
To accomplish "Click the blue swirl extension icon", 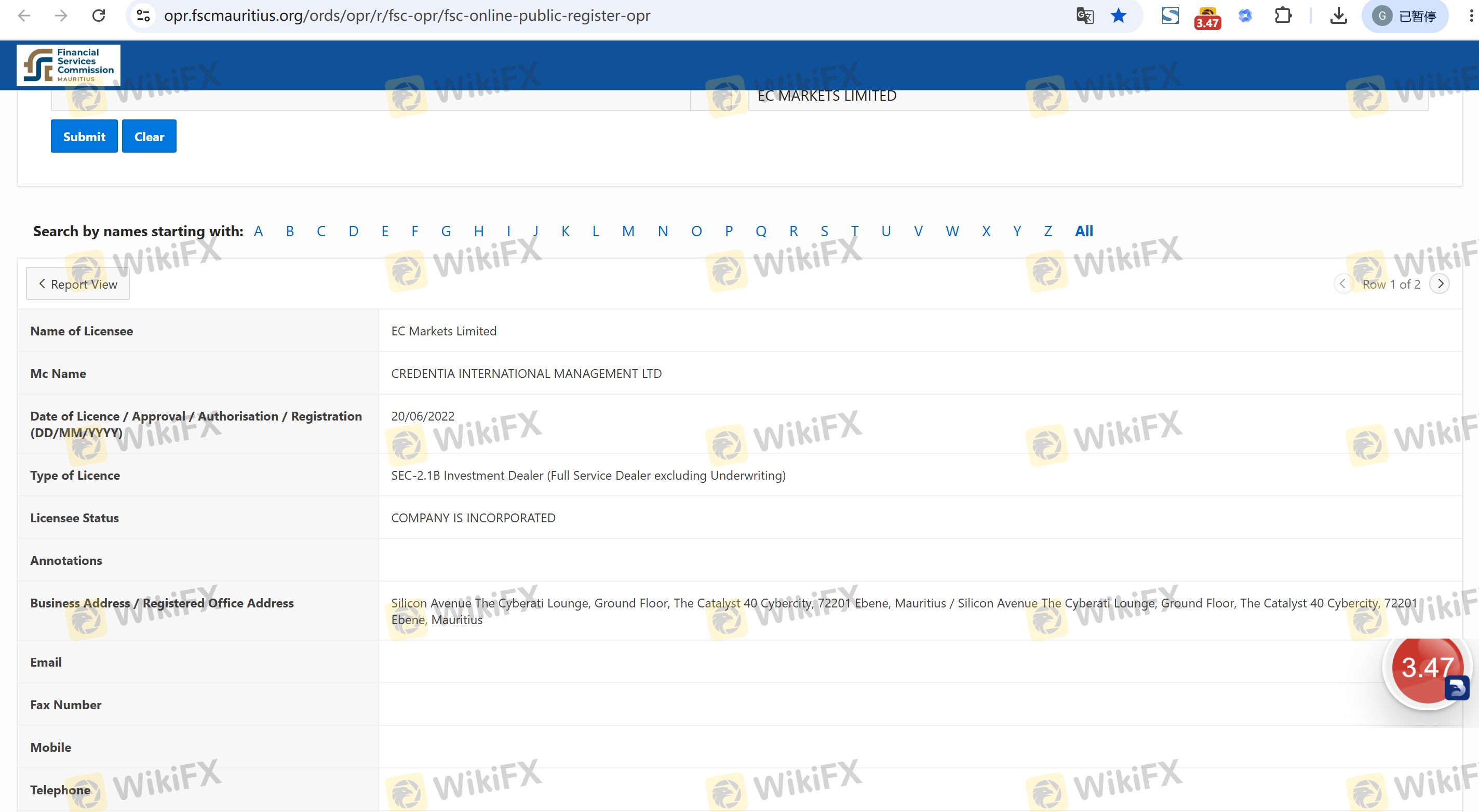I will coord(1245,16).
